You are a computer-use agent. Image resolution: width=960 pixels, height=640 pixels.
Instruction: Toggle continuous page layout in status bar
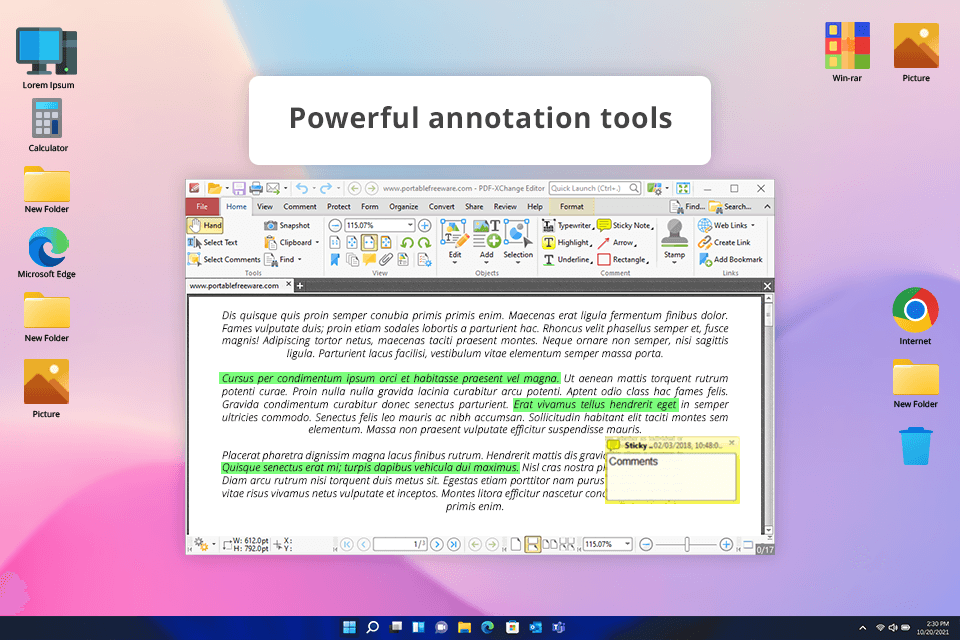533,544
